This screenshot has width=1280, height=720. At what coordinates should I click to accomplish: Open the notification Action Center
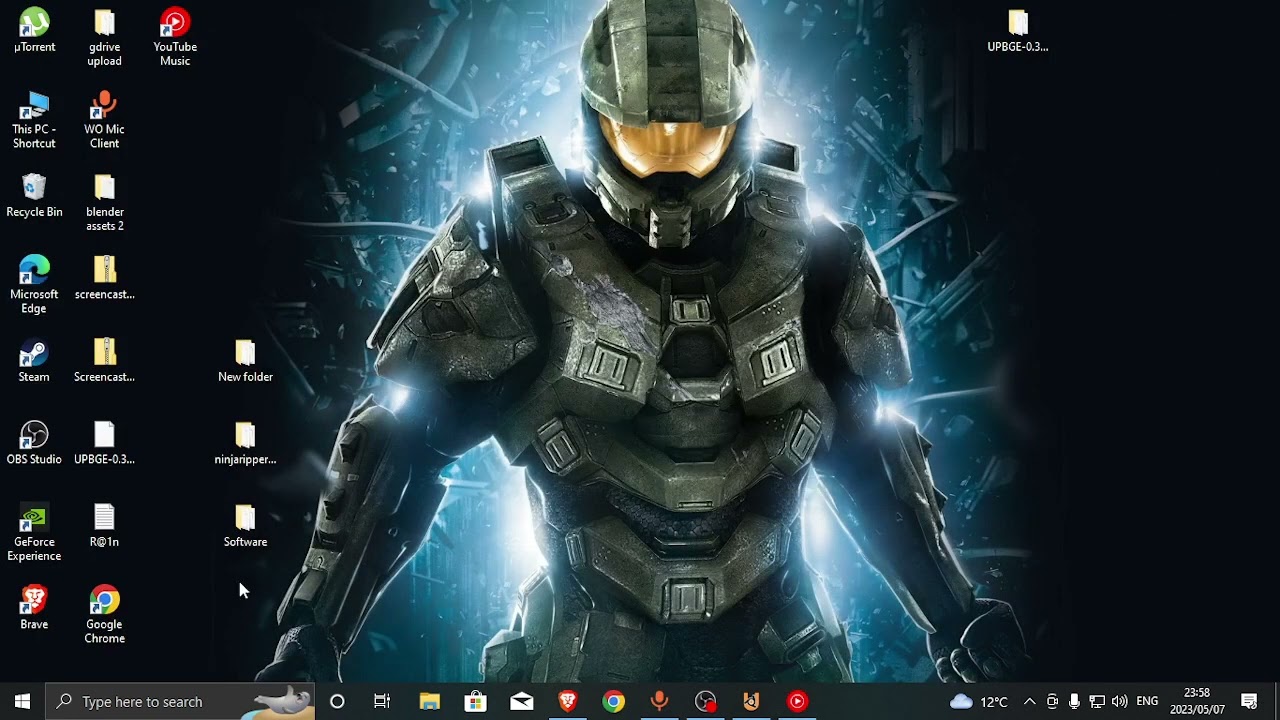[x=1249, y=701]
